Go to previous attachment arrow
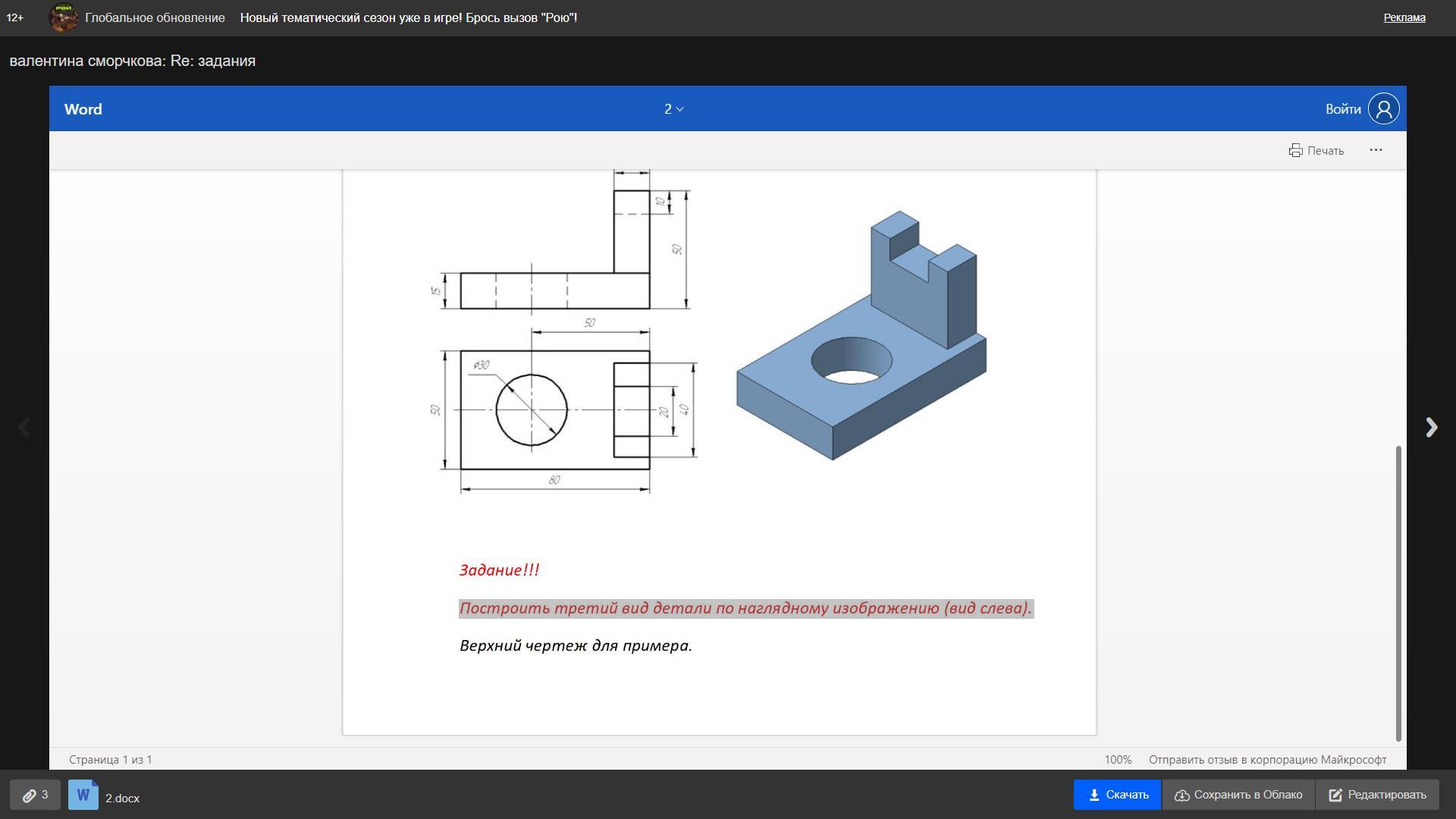This screenshot has height=819, width=1456. click(x=24, y=428)
